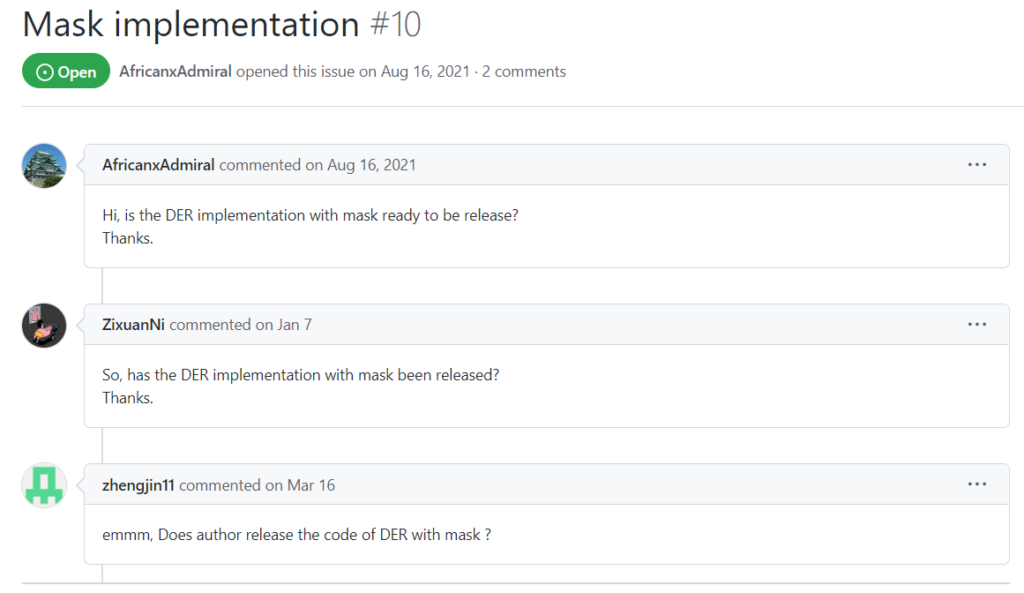Click the first comment body text
Image resolution: width=1024 pixels, height=593 pixels.
point(310,215)
